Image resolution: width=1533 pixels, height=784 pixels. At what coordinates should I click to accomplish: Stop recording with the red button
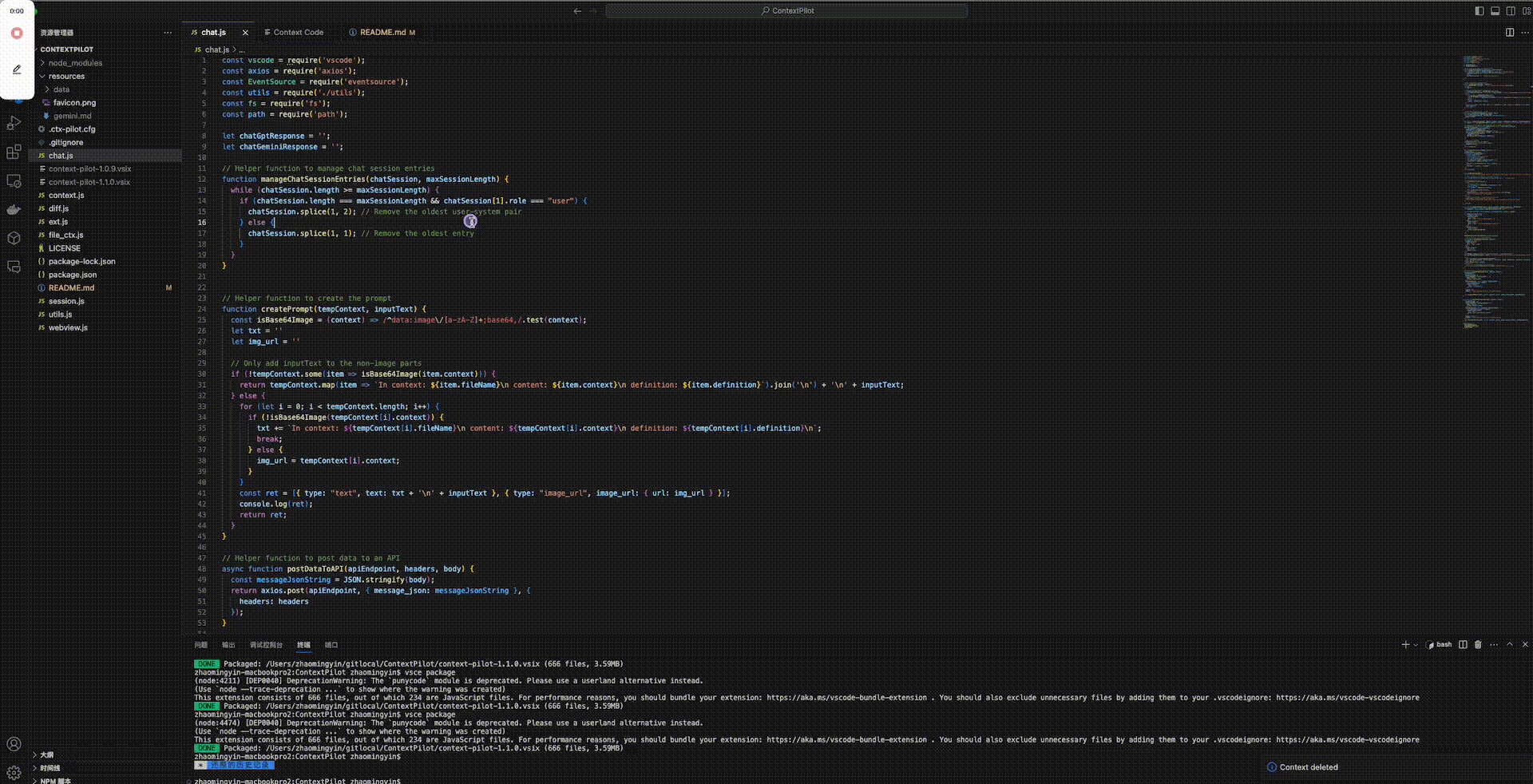coord(17,34)
